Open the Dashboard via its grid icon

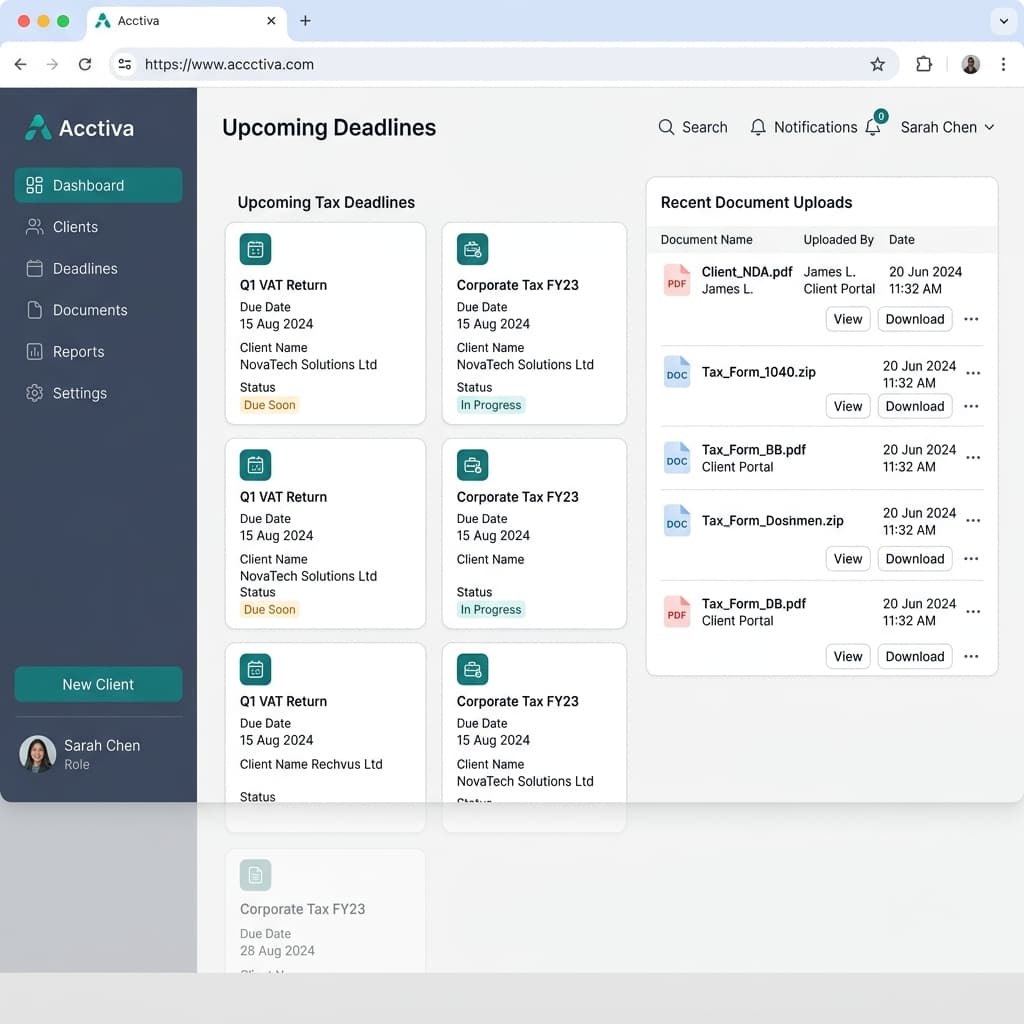point(33,185)
